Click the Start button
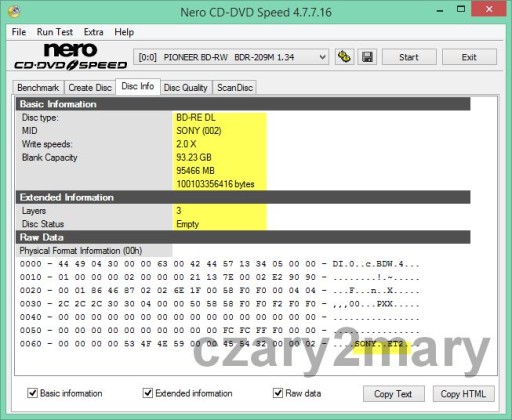Image resolution: width=512 pixels, height=420 pixels. pos(409,57)
